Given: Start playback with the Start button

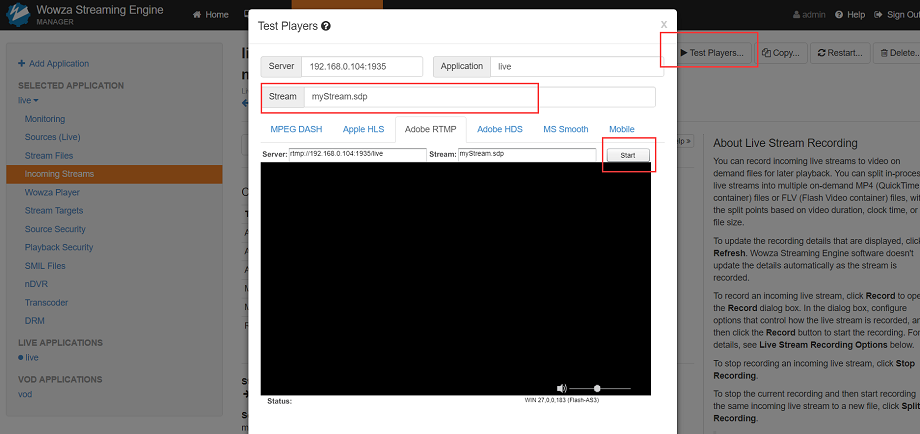Looking at the screenshot, I should 628,155.
